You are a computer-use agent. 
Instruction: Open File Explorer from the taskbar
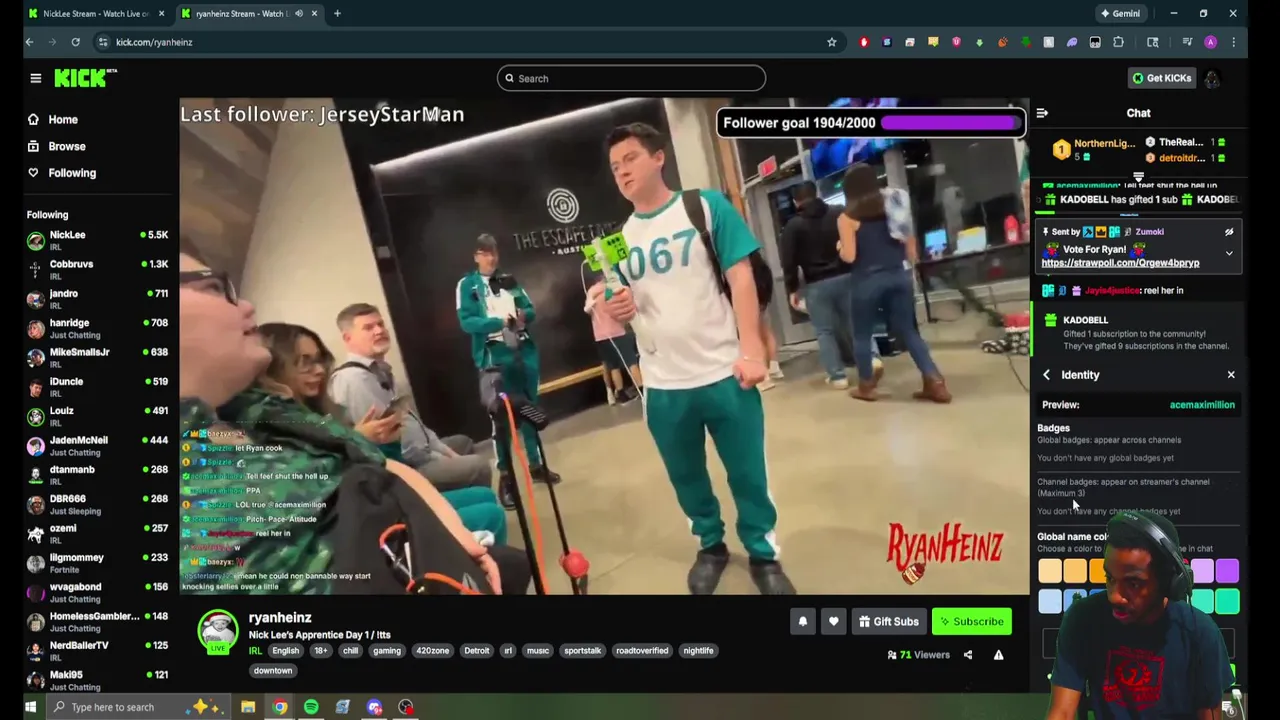click(x=248, y=707)
